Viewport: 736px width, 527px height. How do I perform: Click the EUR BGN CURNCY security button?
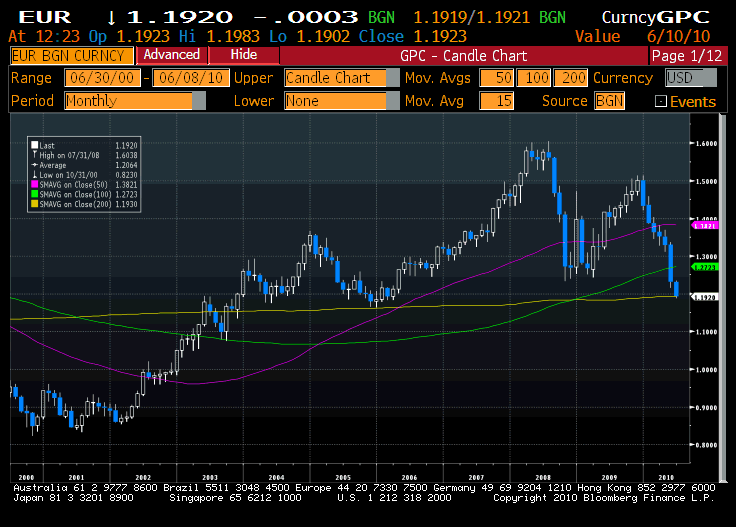tap(68, 56)
